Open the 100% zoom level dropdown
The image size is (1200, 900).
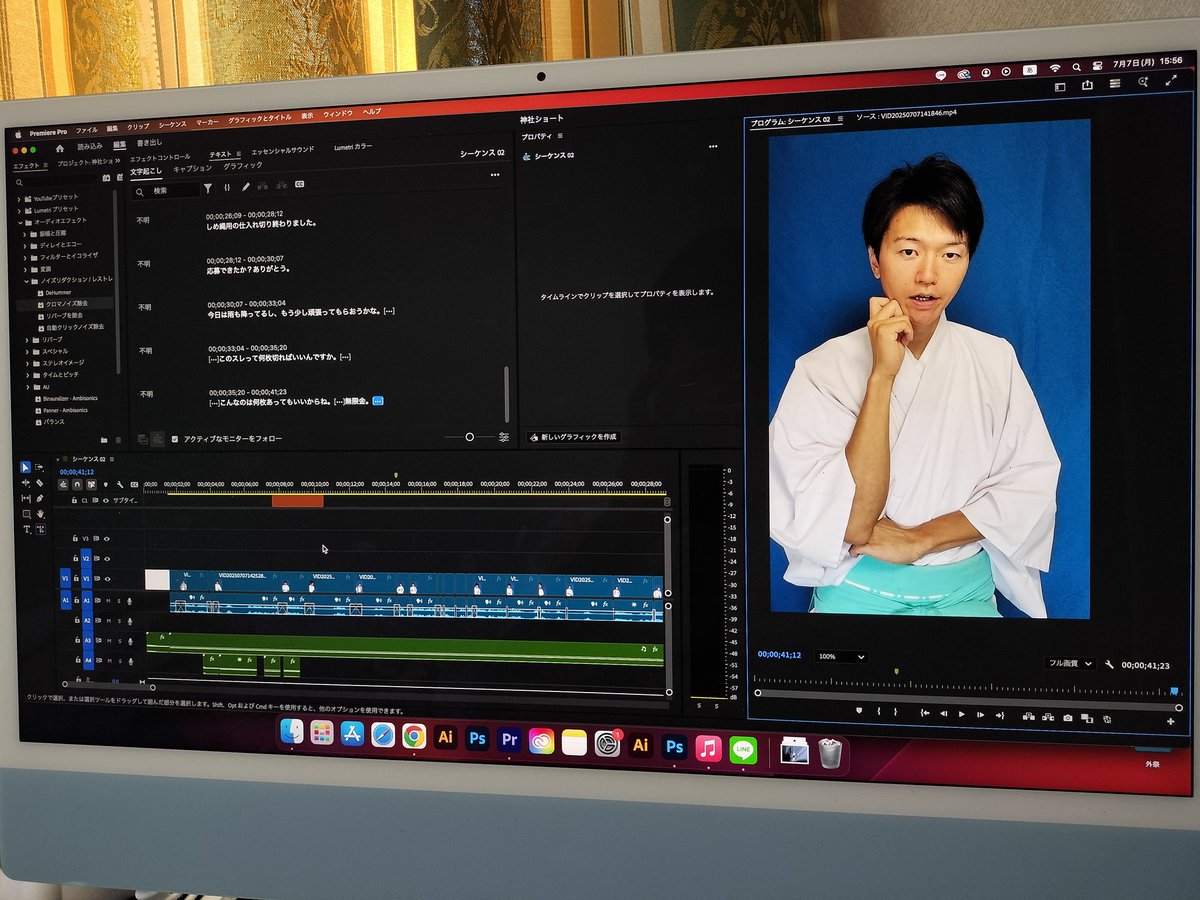pos(841,657)
